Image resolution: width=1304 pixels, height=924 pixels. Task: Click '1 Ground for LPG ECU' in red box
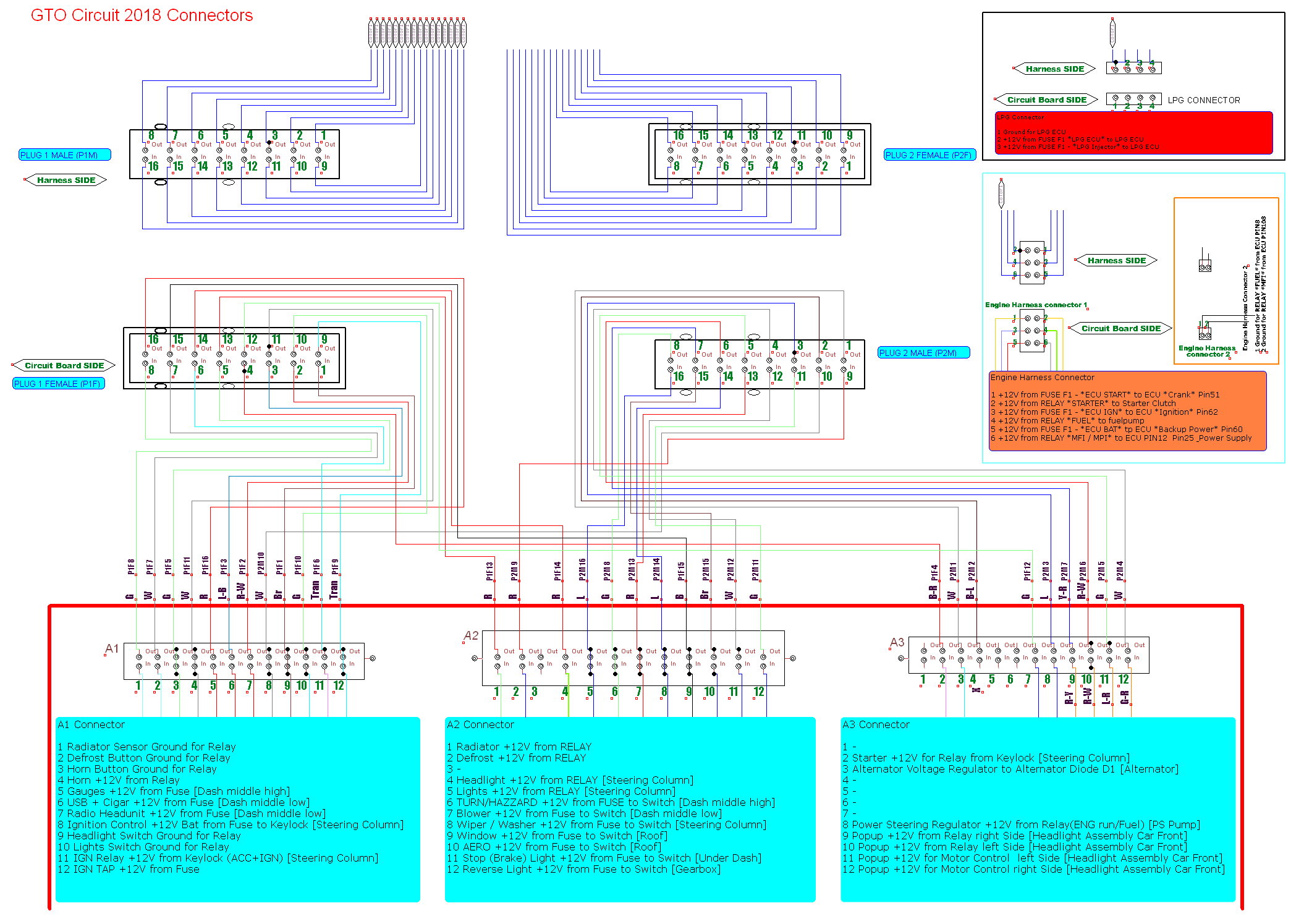(x=1031, y=132)
